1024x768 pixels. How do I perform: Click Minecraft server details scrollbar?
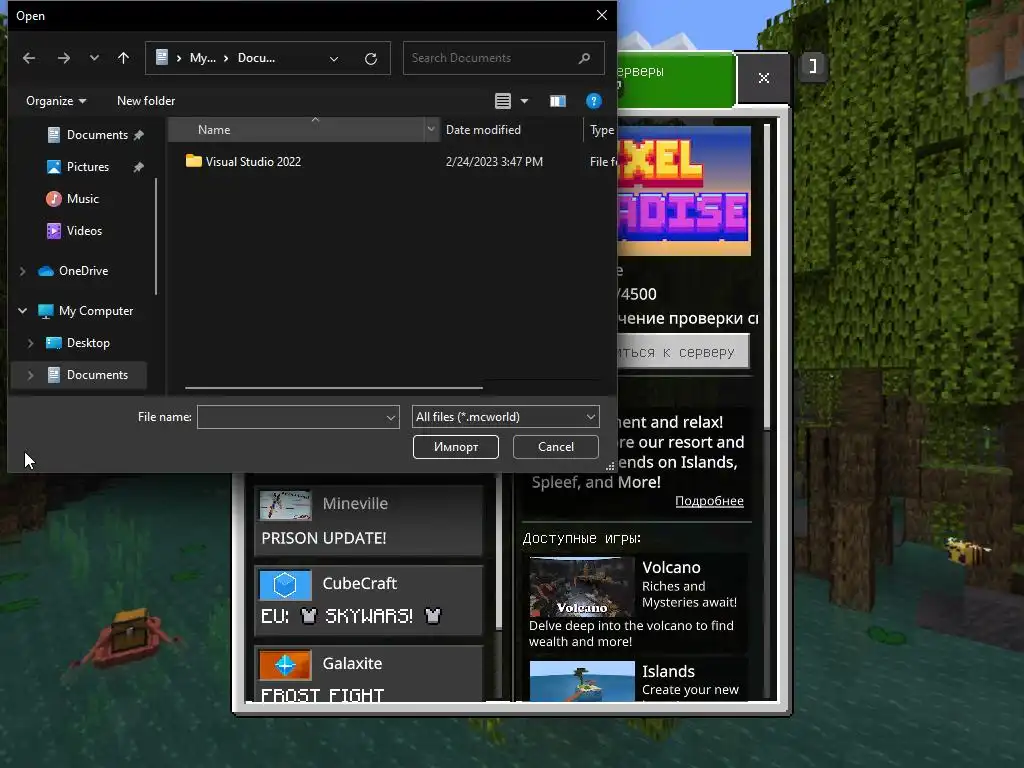point(767,276)
